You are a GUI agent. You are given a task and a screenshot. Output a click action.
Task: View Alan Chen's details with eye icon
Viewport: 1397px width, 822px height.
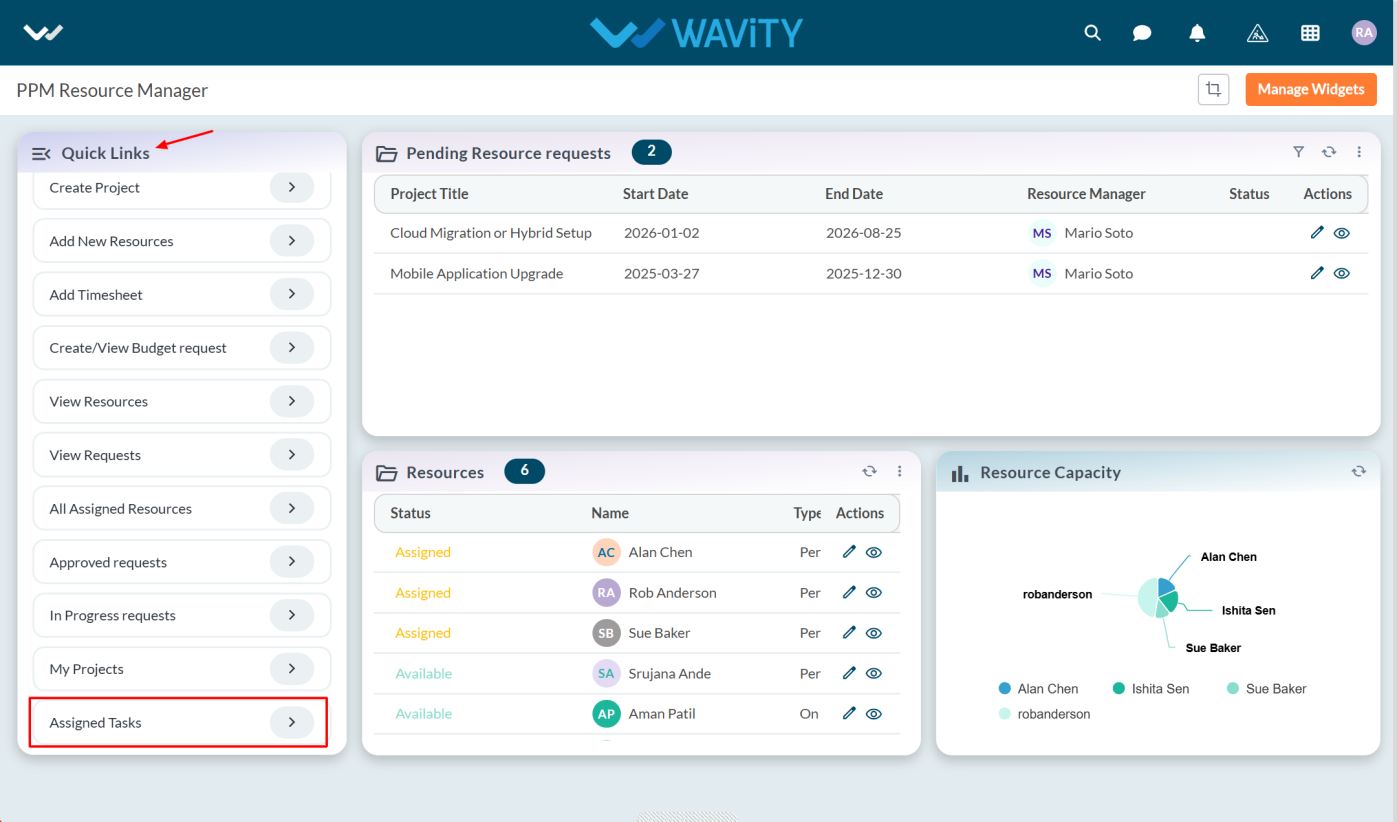874,552
